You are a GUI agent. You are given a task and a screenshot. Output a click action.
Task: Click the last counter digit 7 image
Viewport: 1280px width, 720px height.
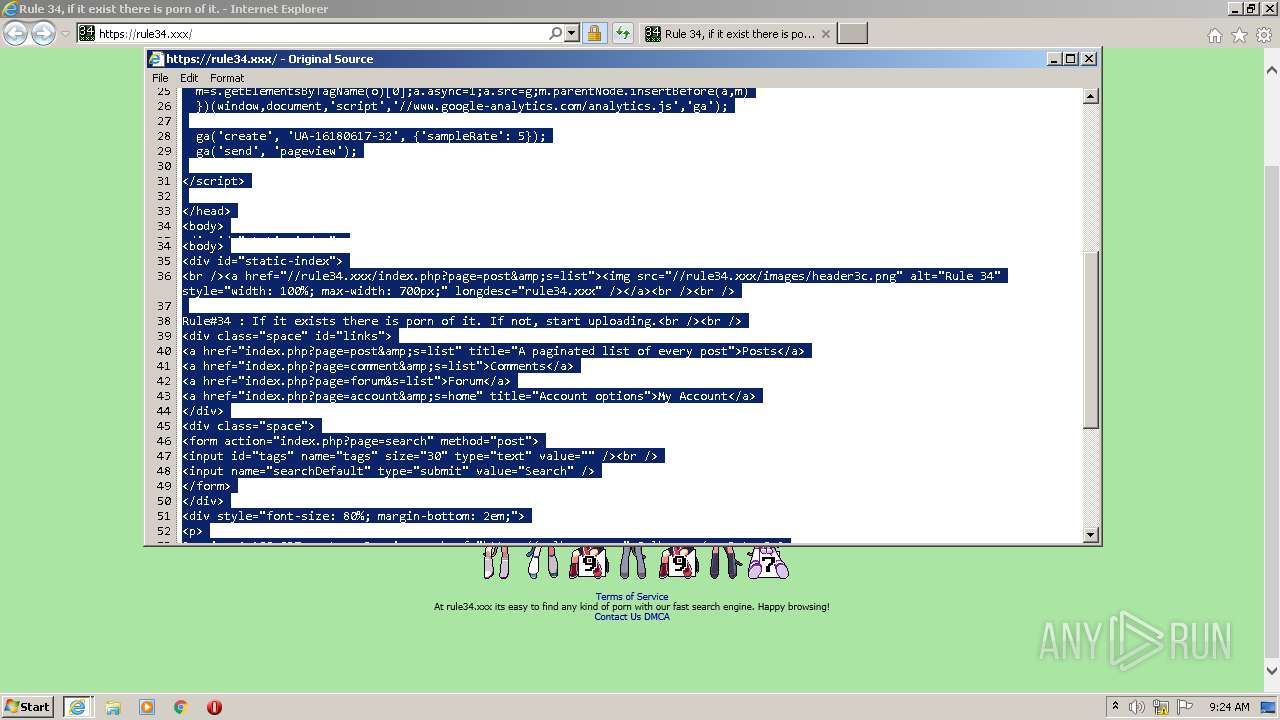click(x=767, y=562)
